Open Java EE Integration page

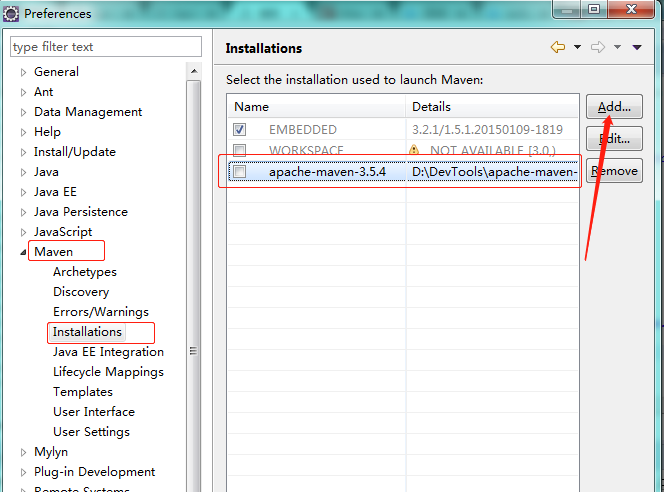click(x=108, y=352)
